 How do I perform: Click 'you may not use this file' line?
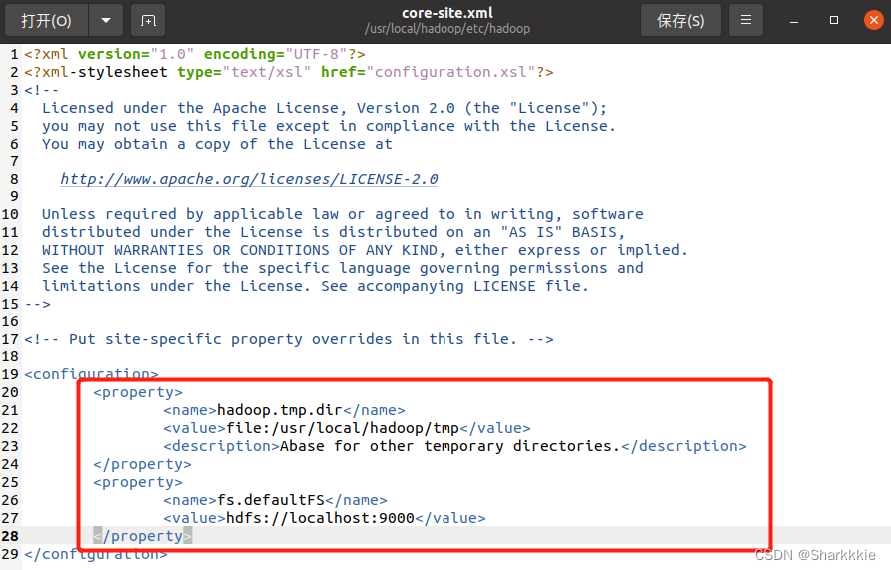329,126
